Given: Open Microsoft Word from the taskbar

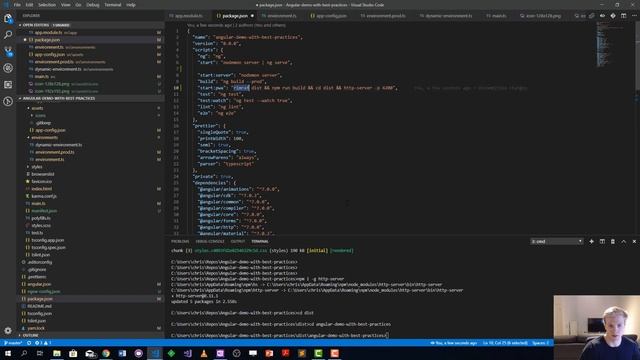Looking at the screenshot, I should tap(122, 353).
